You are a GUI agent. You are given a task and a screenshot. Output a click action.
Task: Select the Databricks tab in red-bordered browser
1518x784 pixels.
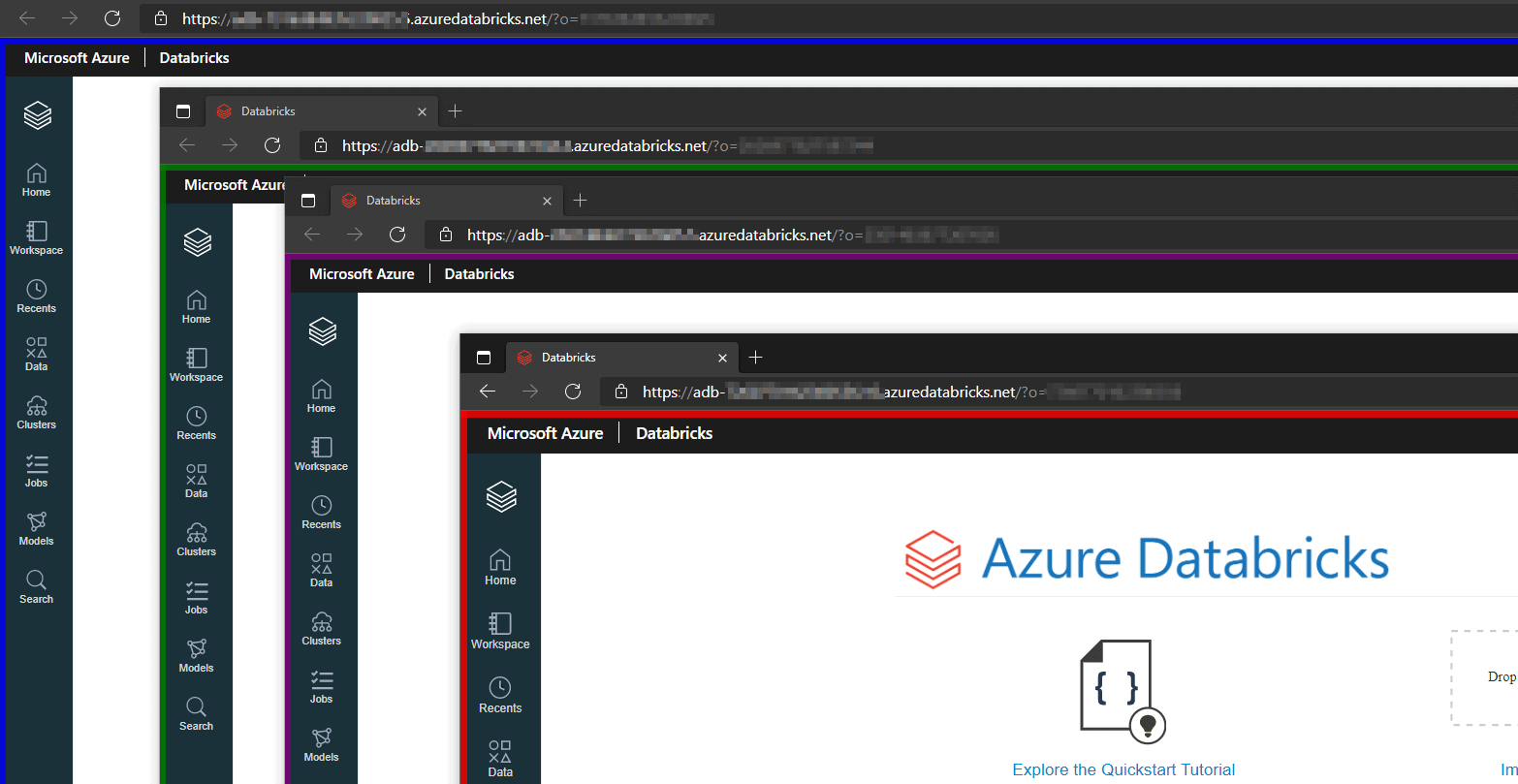click(621, 358)
